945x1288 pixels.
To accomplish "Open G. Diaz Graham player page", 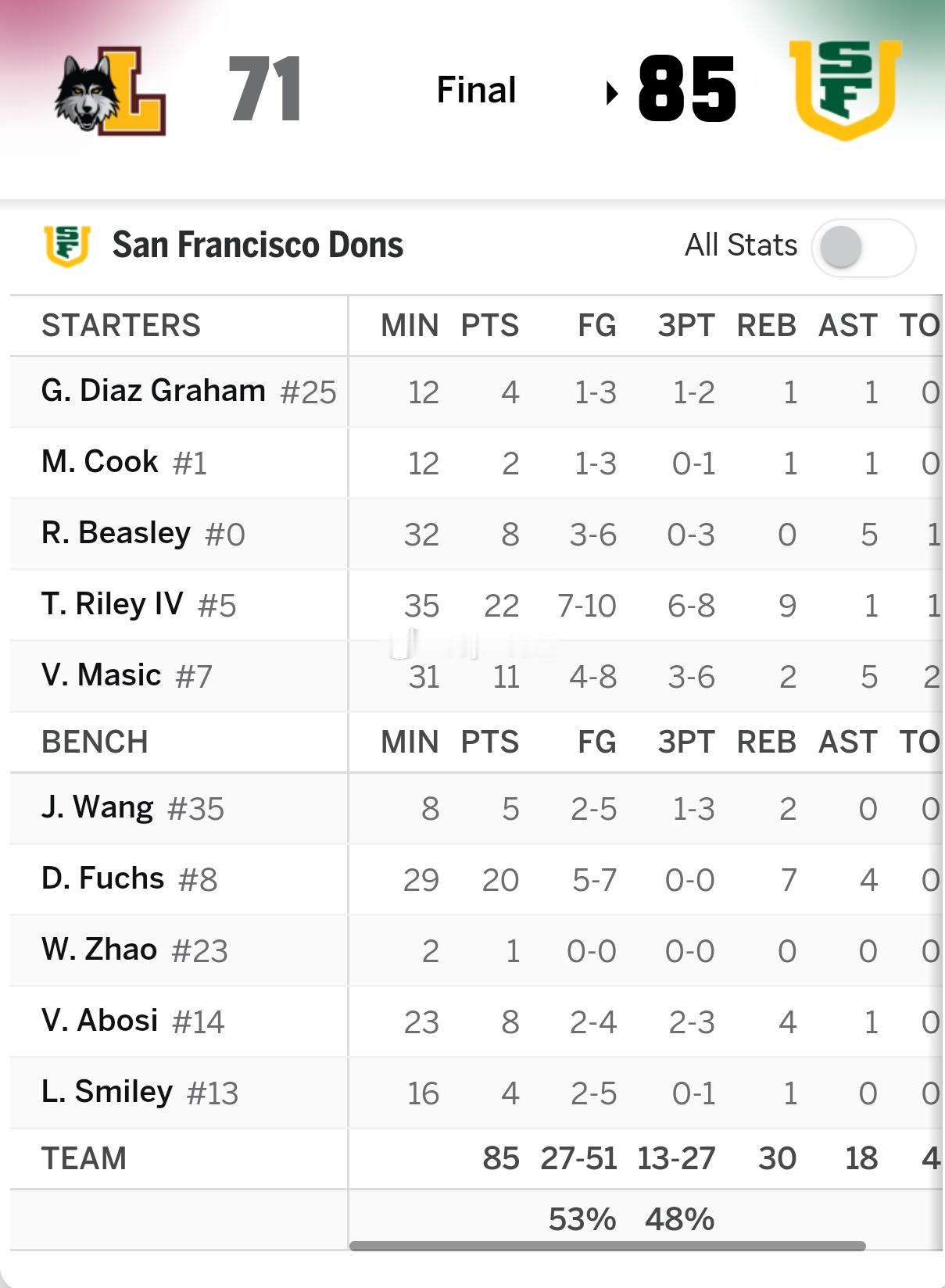I will (x=153, y=391).
